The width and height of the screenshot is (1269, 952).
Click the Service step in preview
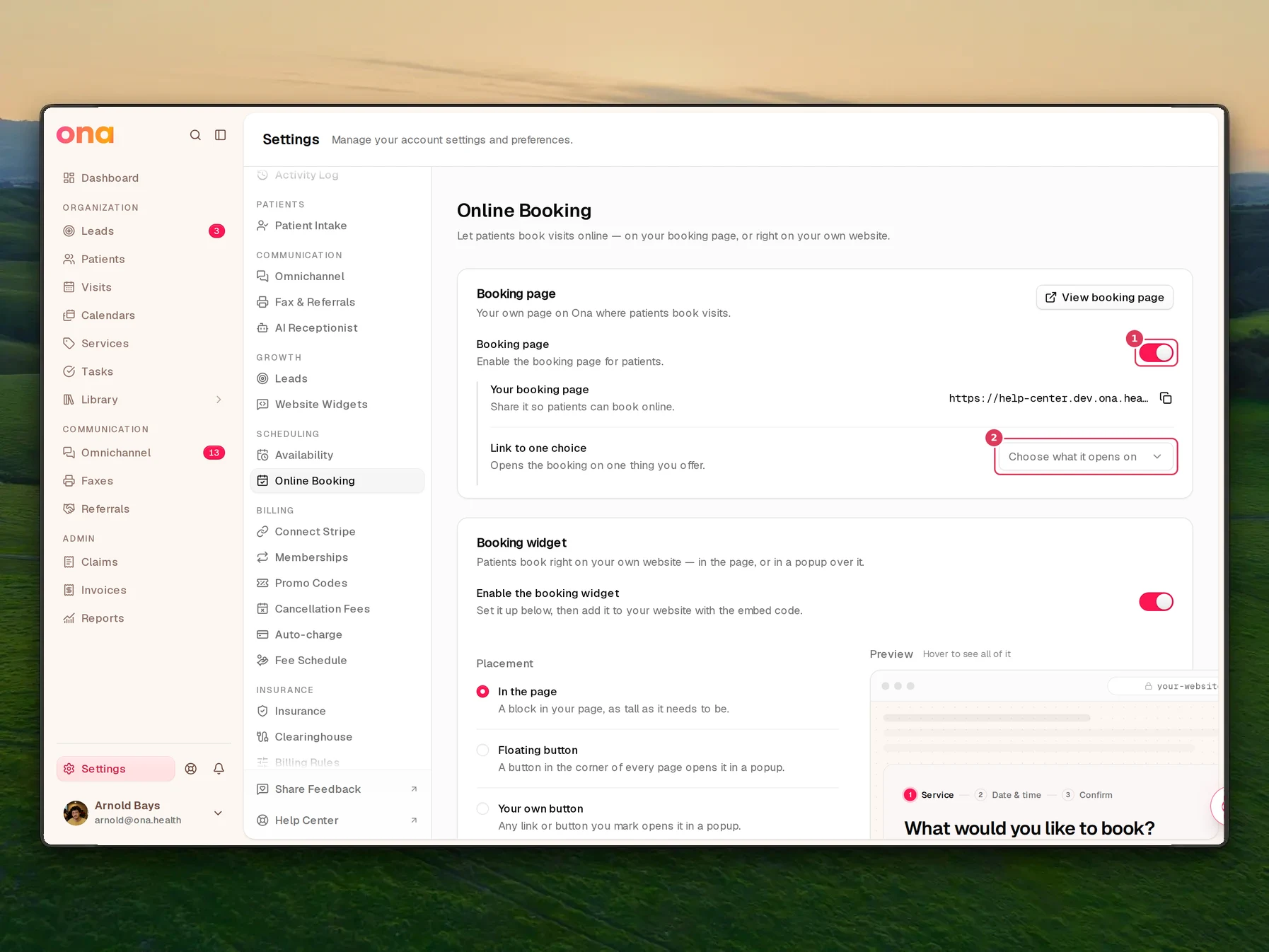tap(929, 795)
